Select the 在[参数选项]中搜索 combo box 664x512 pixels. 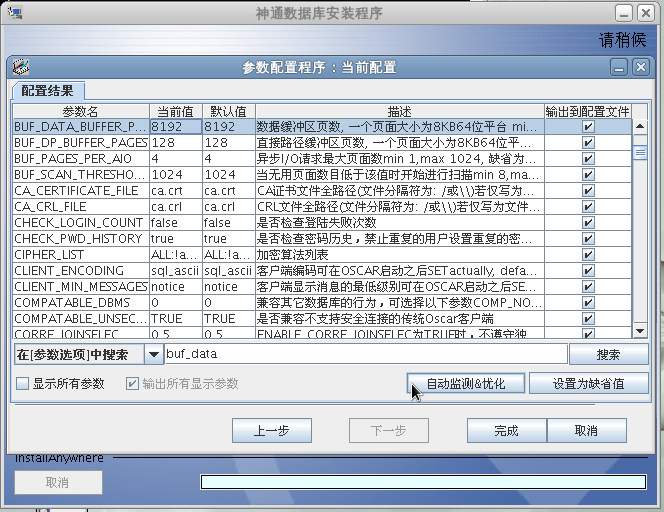pos(89,354)
